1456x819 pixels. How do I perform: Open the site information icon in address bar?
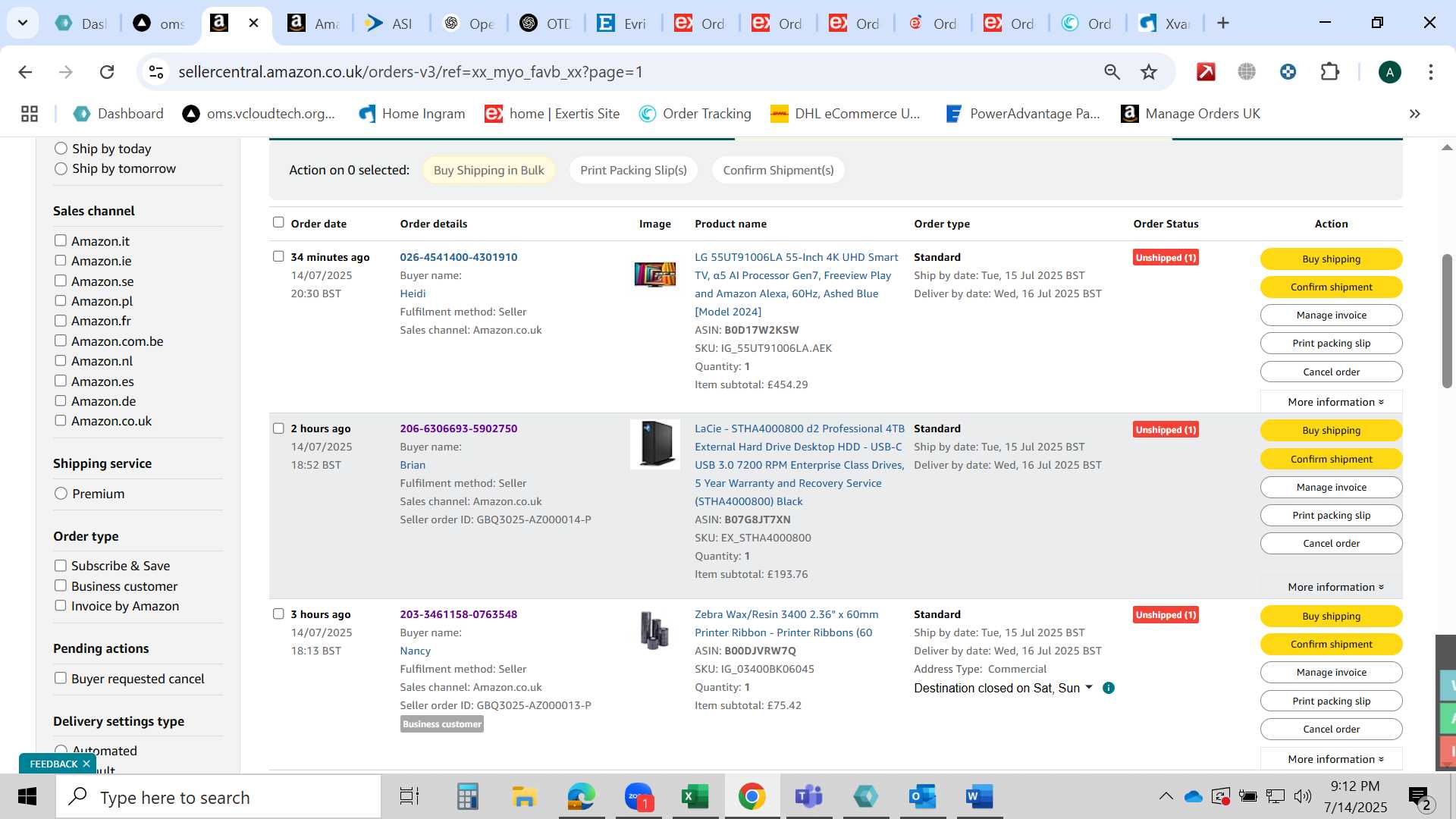[156, 72]
